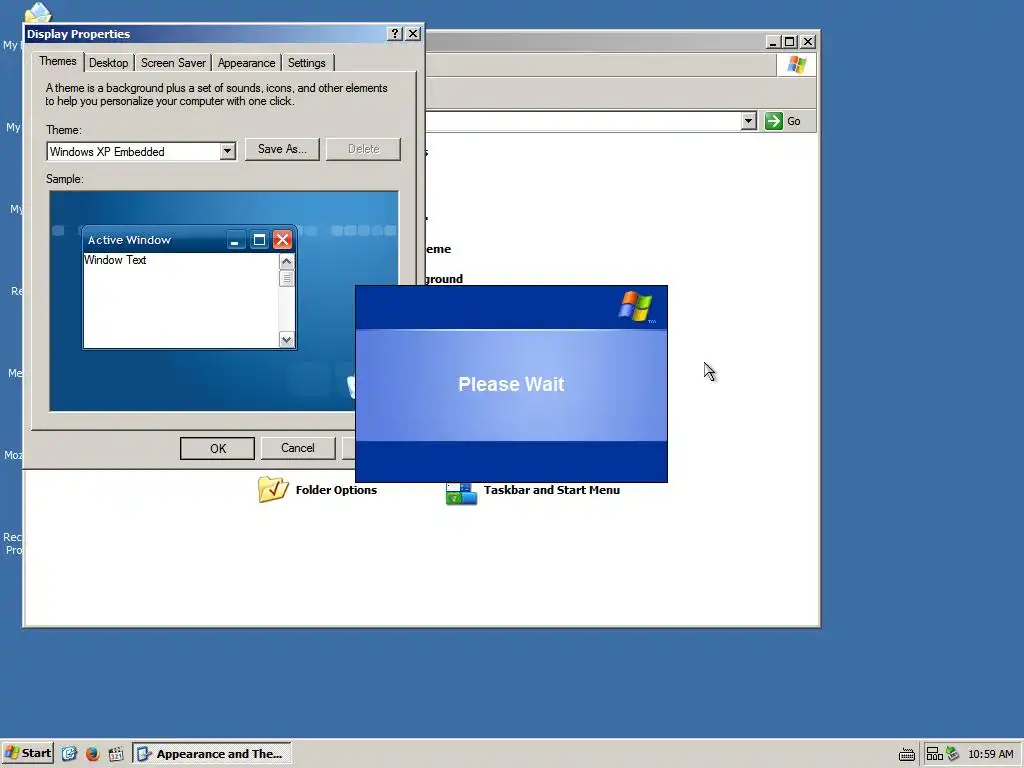Expand the address bar dropdown arrow

[748, 121]
